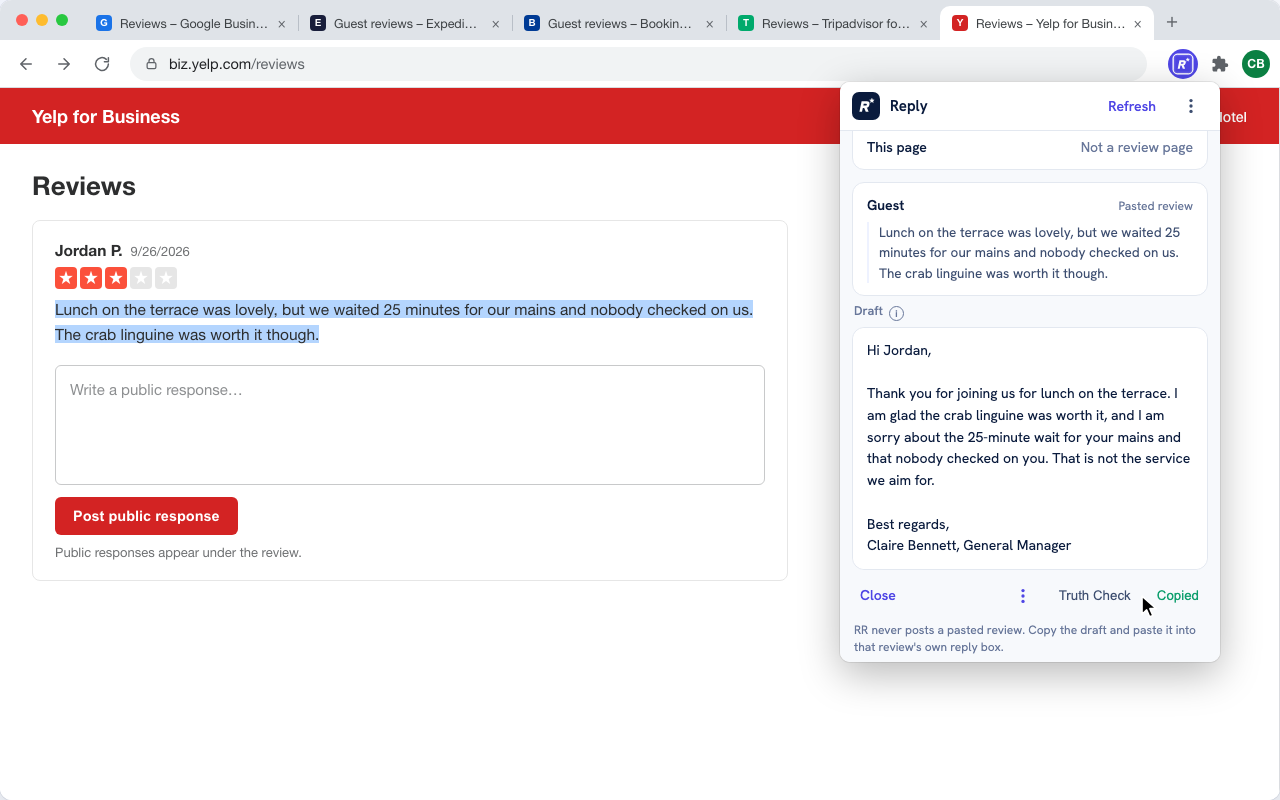Open the Reply panel header more-options menu
The height and width of the screenshot is (800, 1280).
[1191, 106]
